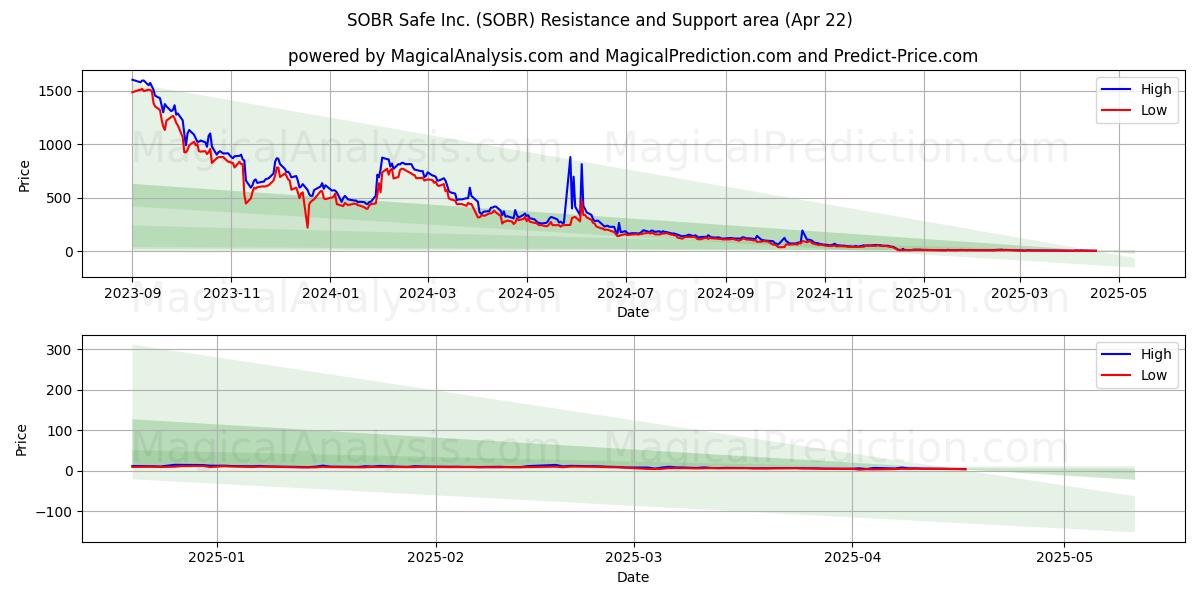
Task: Click the '2023-09' tick label on the top chart
Action: (x=132, y=293)
